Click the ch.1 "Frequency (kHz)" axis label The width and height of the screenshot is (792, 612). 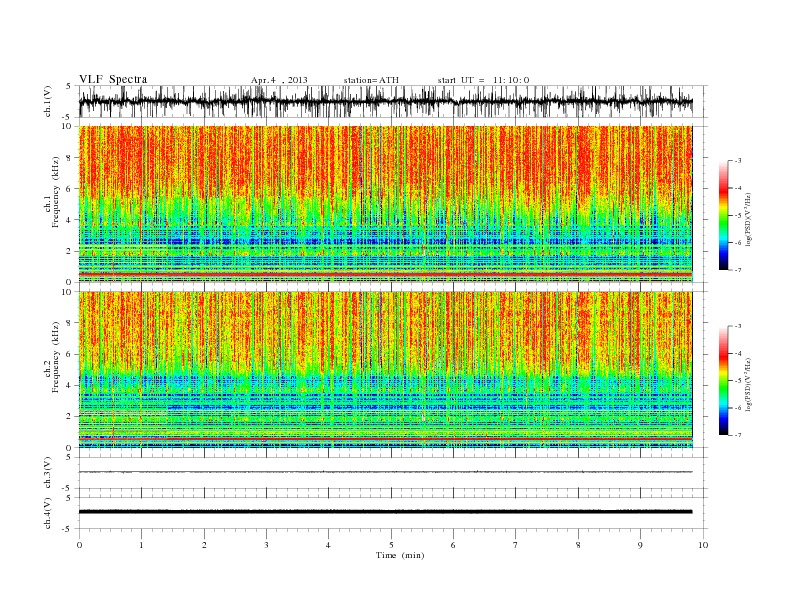56,191
